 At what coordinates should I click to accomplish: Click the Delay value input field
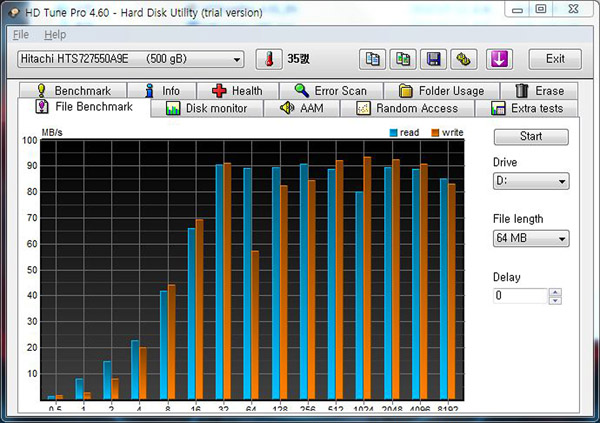[520, 296]
